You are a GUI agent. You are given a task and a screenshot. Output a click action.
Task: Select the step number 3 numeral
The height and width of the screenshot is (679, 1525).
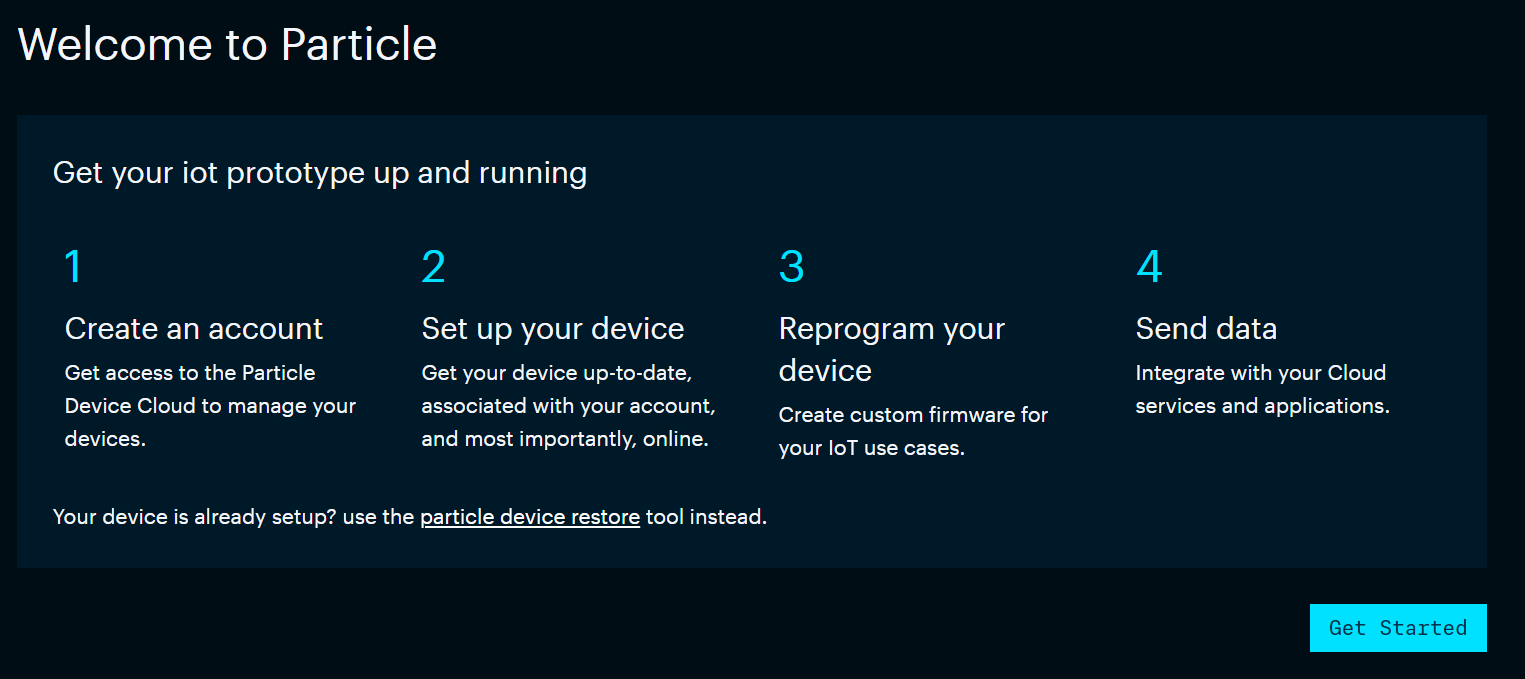point(791,267)
